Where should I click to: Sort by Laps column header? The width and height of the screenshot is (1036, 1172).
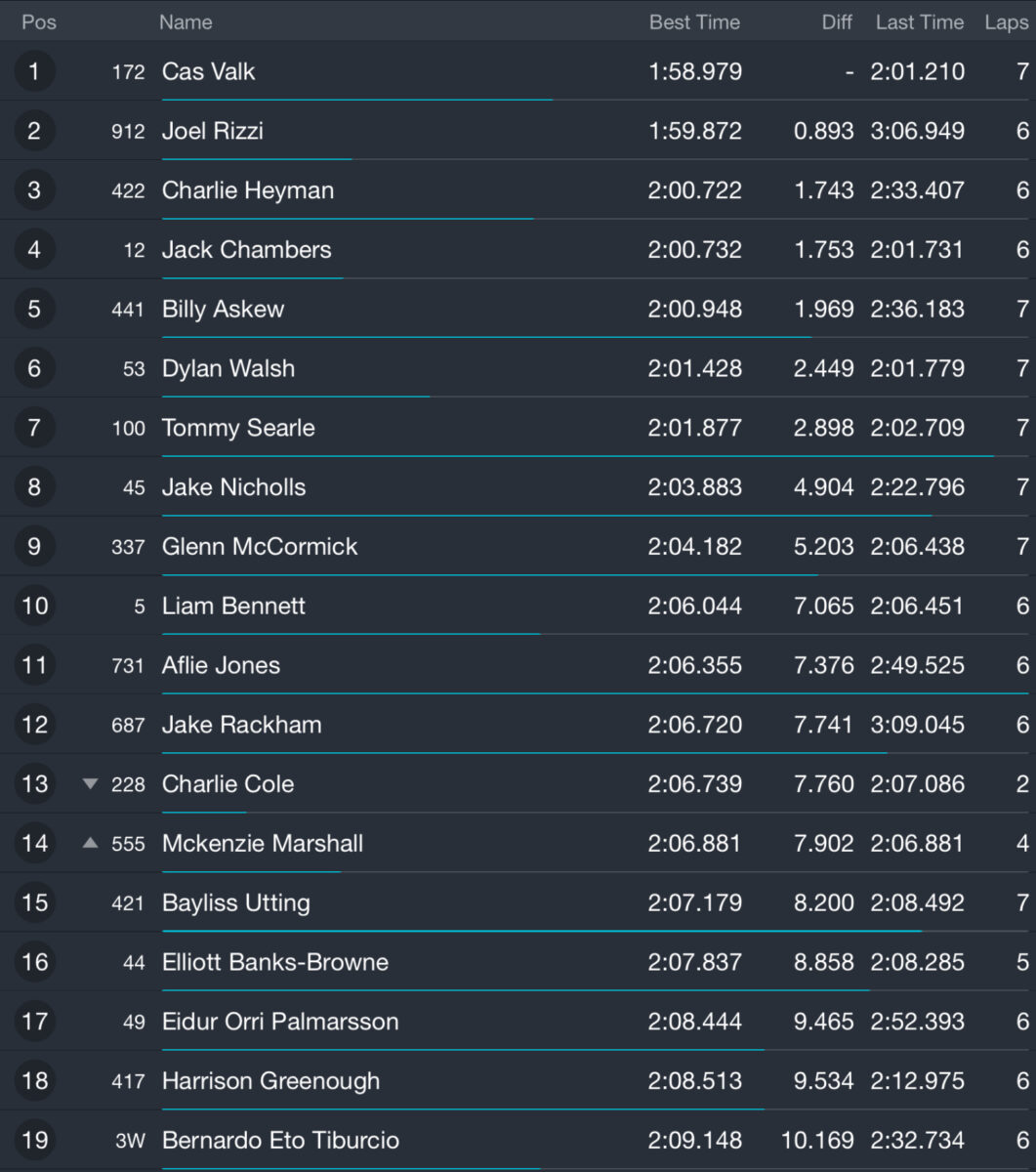(1007, 21)
